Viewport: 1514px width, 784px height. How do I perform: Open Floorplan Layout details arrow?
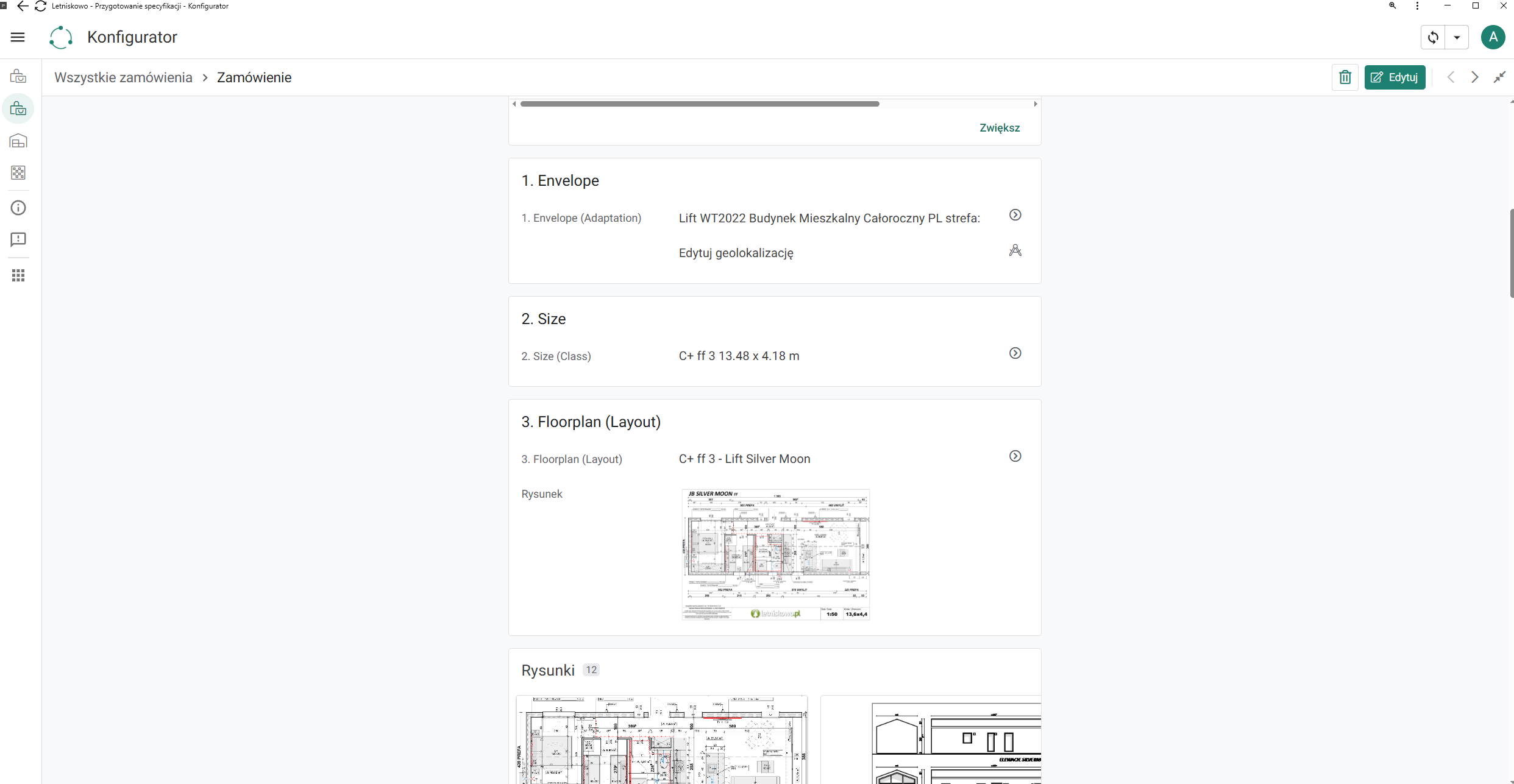click(x=1015, y=456)
